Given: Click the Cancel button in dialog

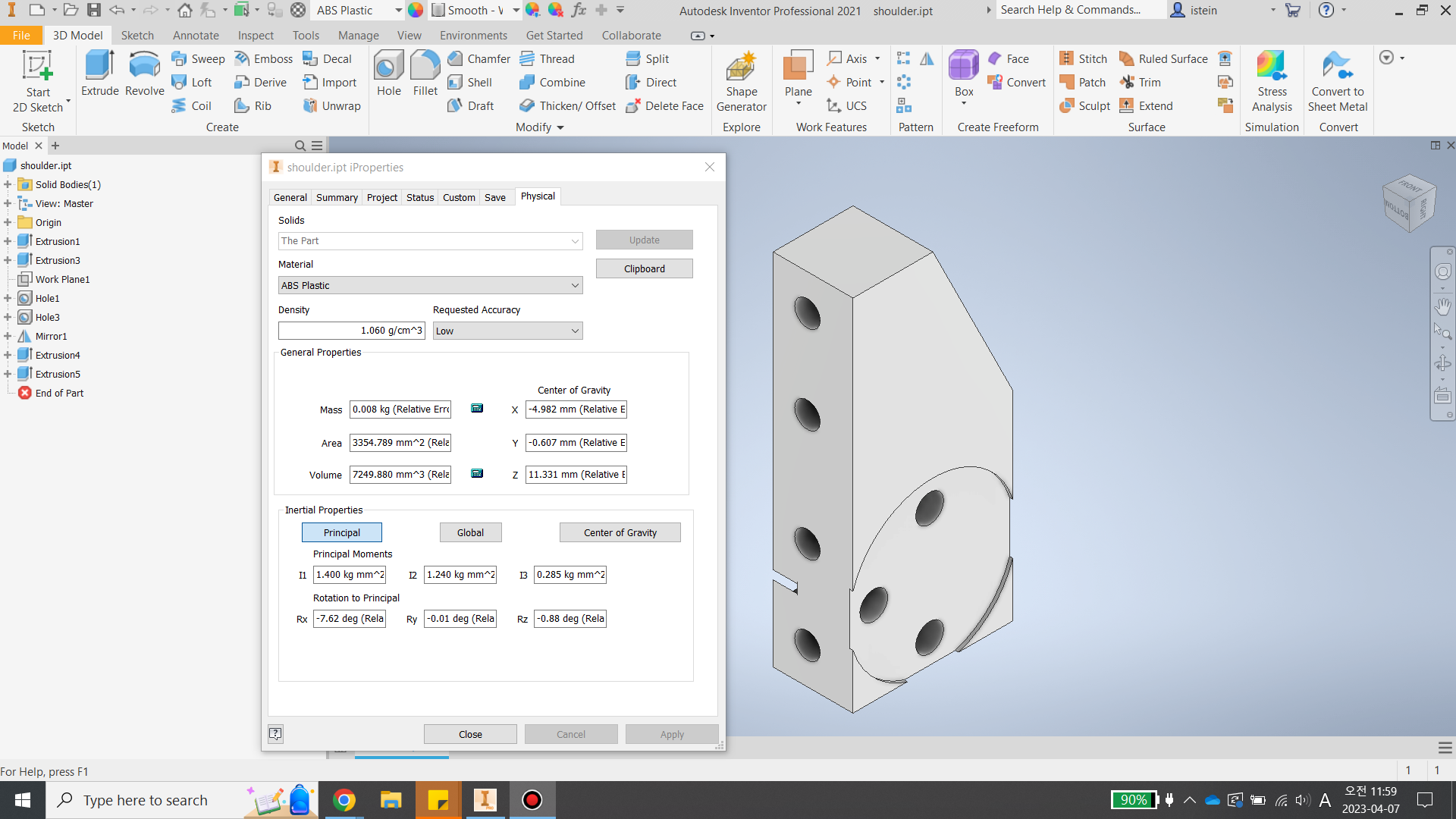Looking at the screenshot, I should point(571,734).
